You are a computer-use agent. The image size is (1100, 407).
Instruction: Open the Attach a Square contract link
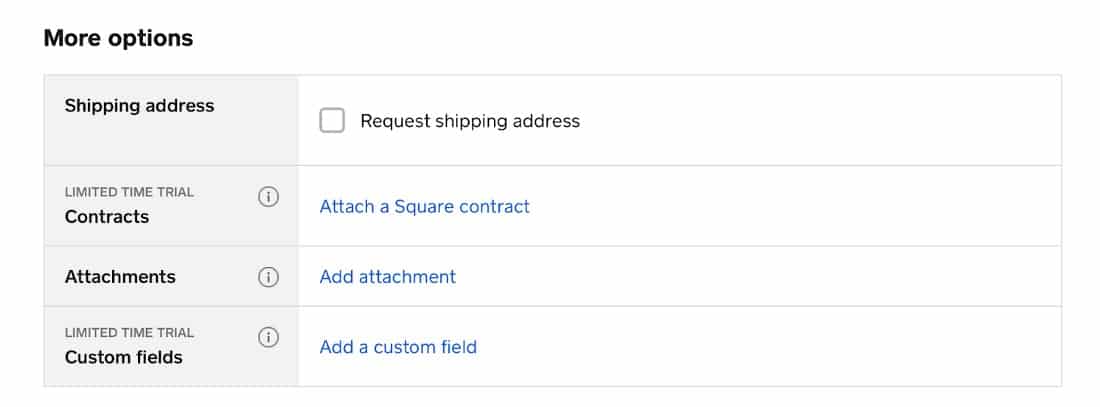(424, 206)
